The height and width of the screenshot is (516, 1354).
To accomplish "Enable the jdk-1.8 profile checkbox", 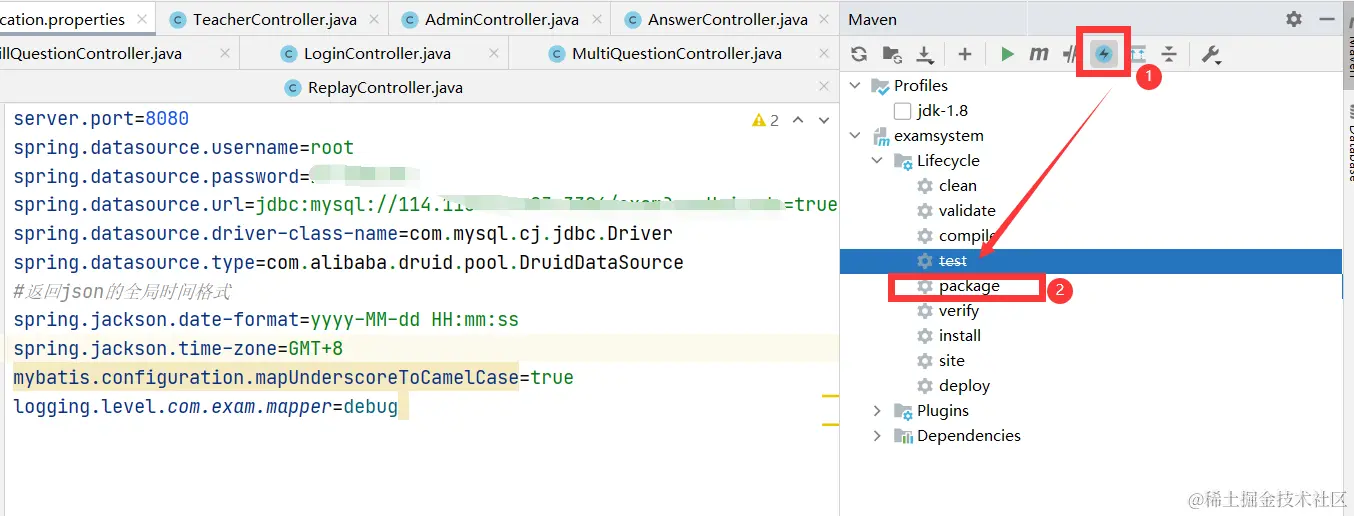I will click(902, 111).
